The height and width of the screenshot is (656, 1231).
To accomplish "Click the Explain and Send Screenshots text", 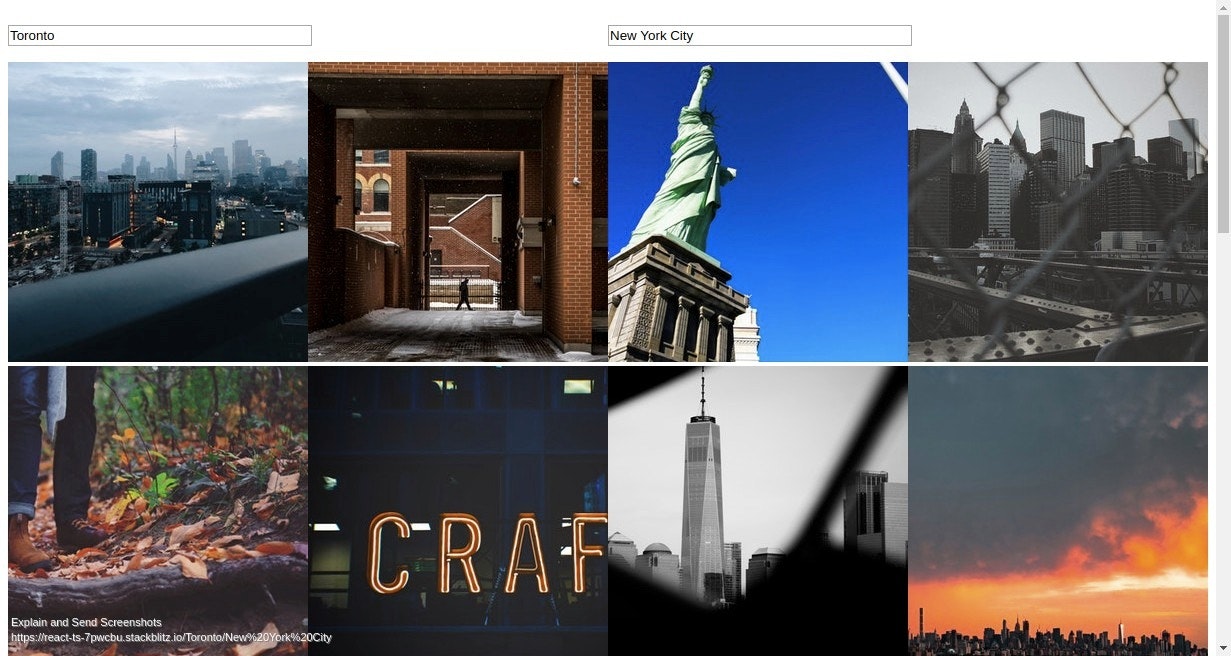I will point(84,622).
